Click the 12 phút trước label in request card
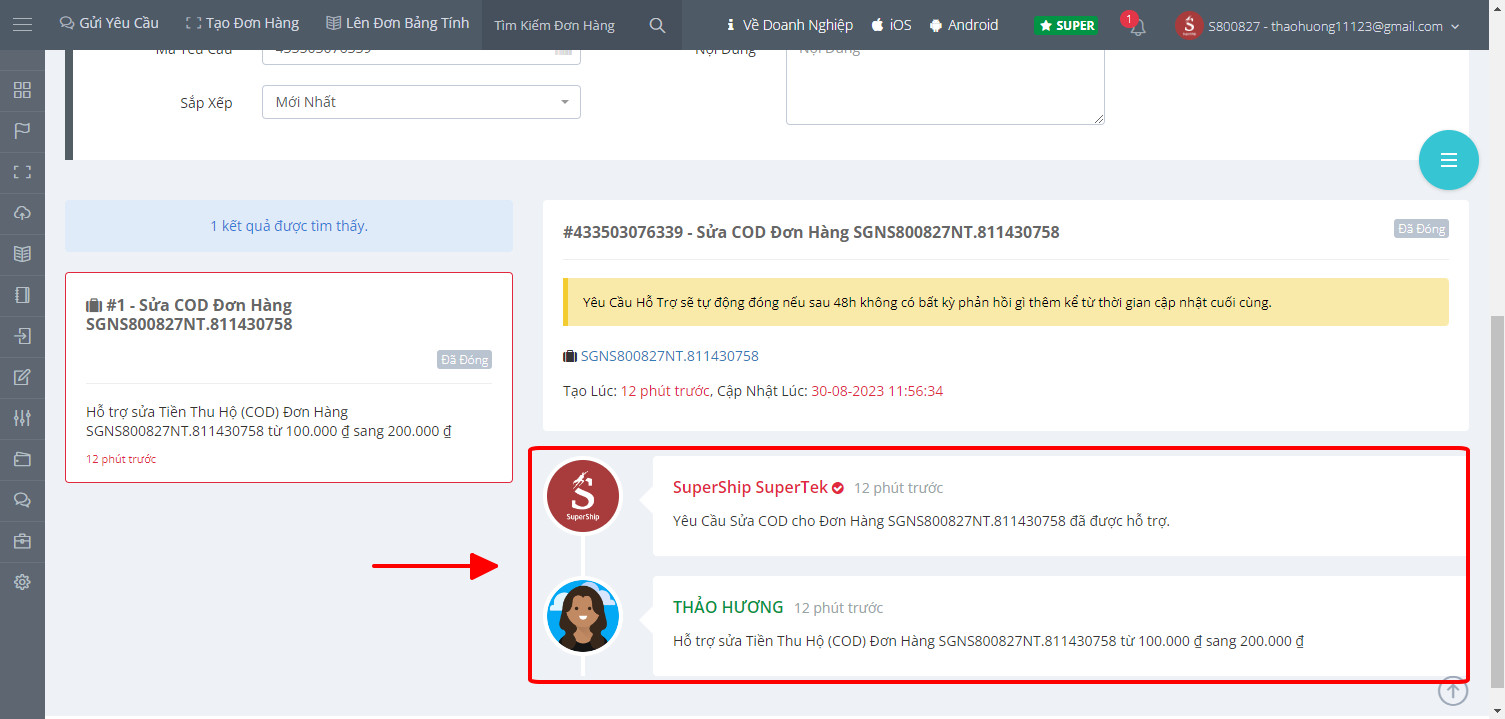This screenshot has height=719, width=1505. (121, 459)
